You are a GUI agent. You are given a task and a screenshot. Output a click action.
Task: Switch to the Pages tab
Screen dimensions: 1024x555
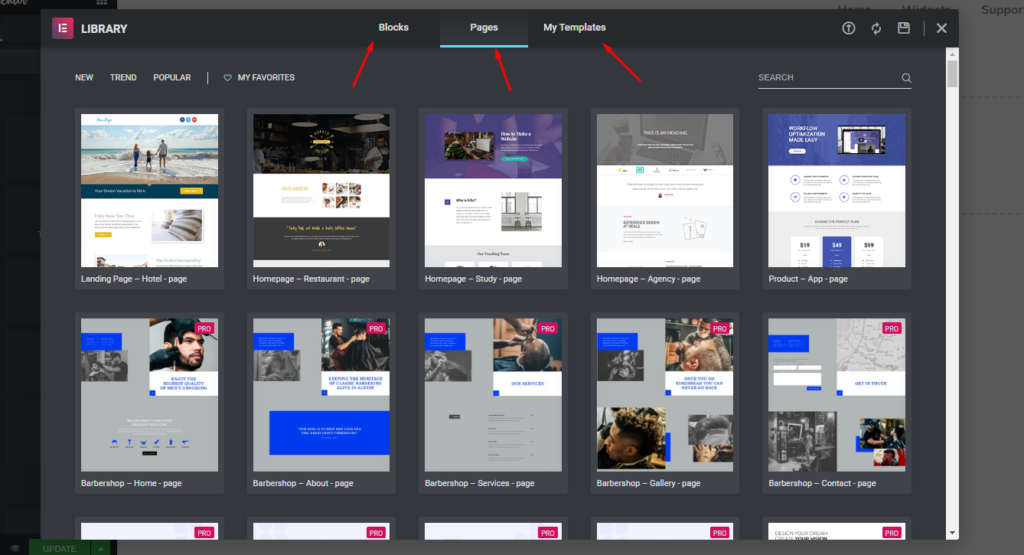(x=484, y=27)
